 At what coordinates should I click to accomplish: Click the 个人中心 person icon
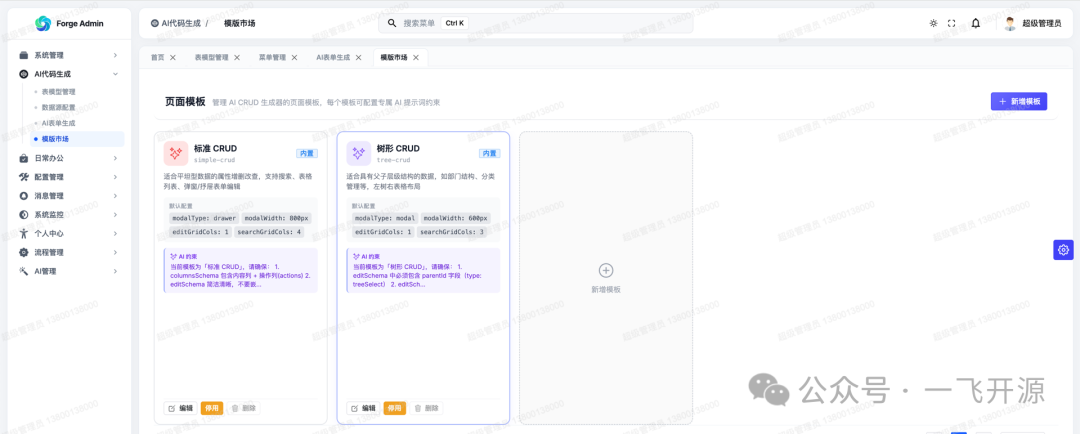point(24,234)
